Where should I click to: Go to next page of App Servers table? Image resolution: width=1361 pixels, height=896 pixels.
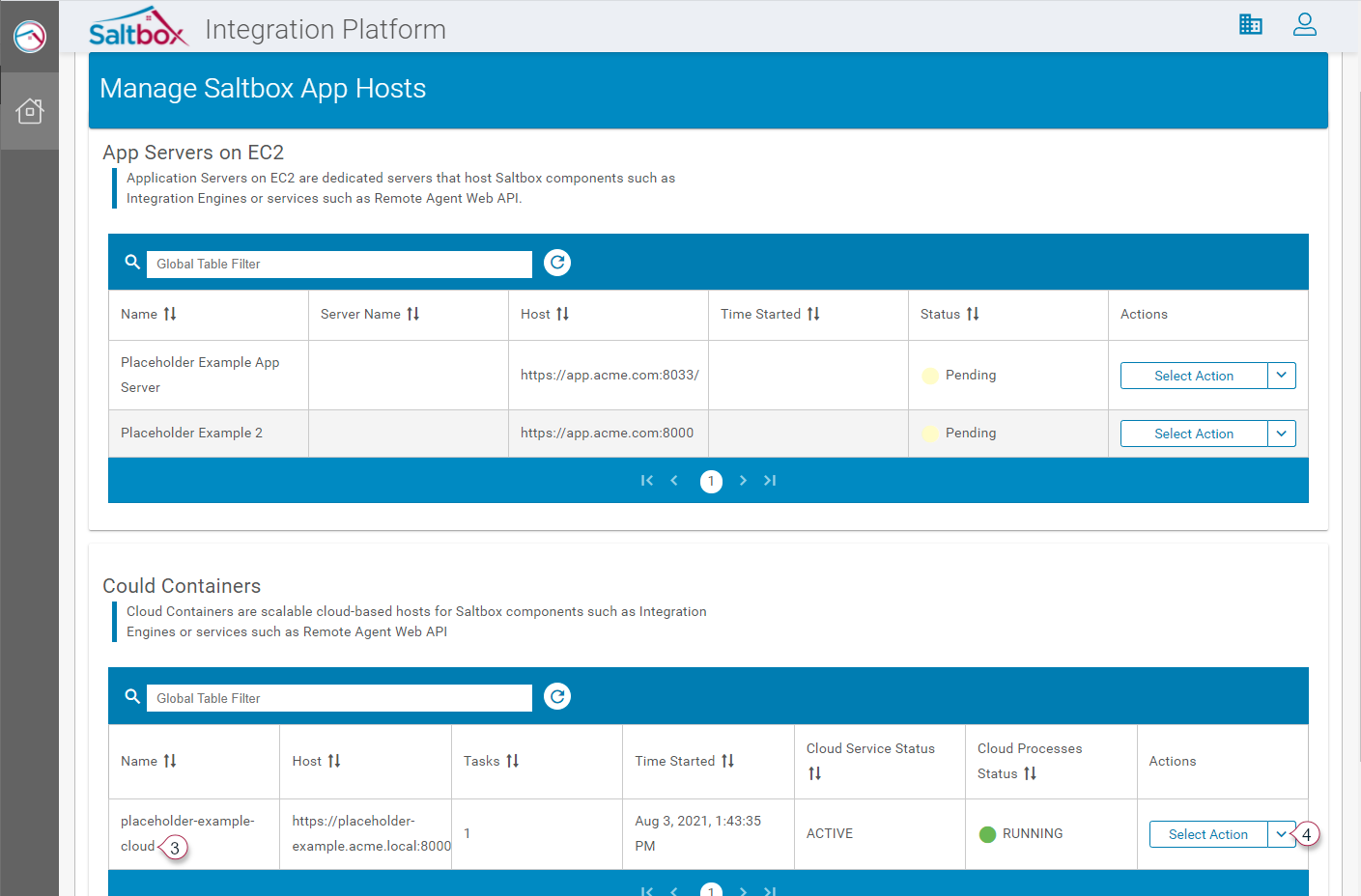[x=743, y=481]
